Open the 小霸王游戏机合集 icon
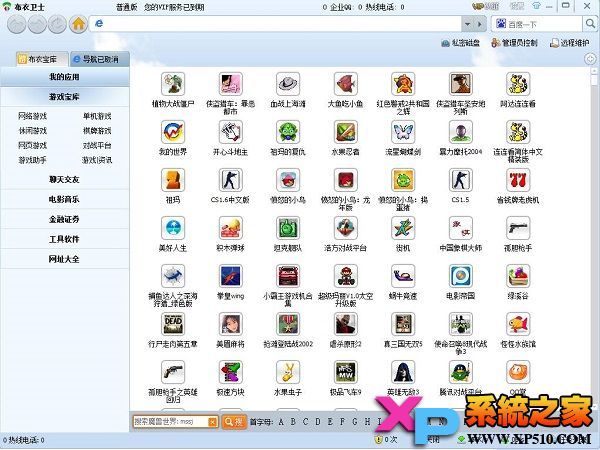The image size is (600, 450). point(288,276)
